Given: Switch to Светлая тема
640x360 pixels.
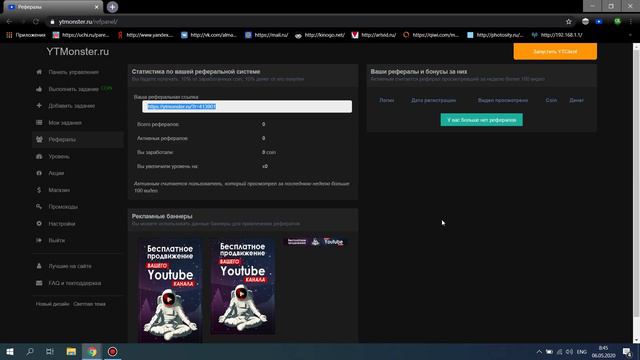Looking at the screenshot, I should pos(89,304).
